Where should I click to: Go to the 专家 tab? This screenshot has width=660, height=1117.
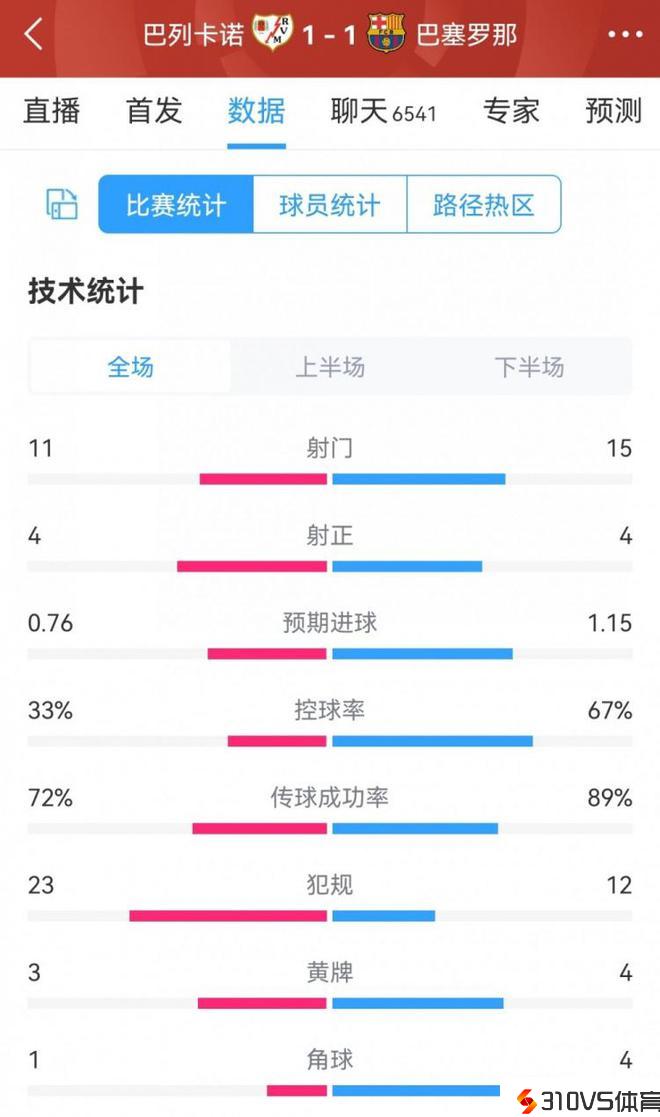click(x=511, y=111)
